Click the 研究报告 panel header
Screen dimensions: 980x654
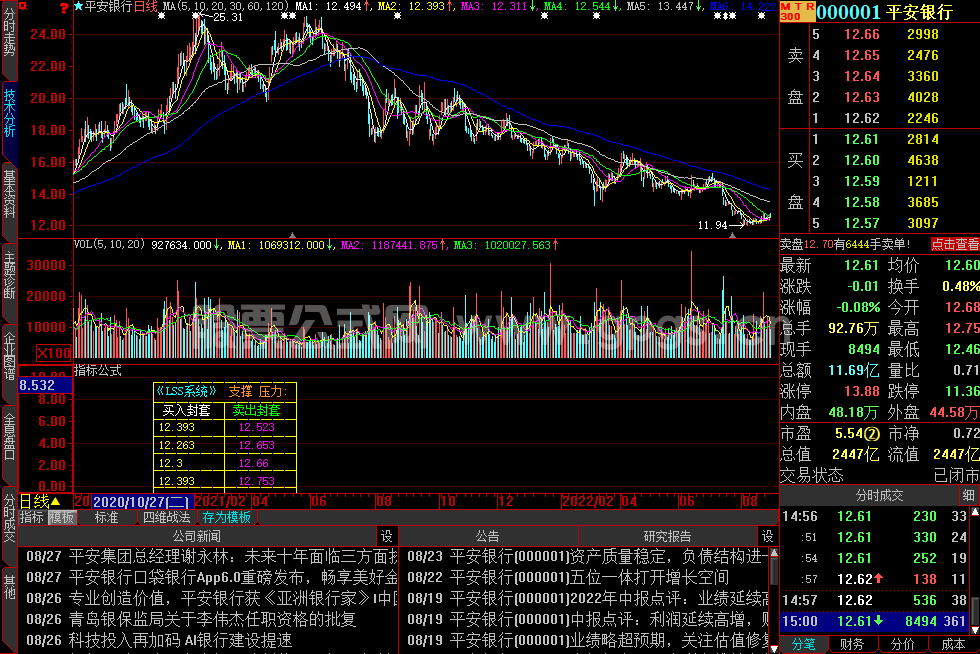click(x=668, y=536)
